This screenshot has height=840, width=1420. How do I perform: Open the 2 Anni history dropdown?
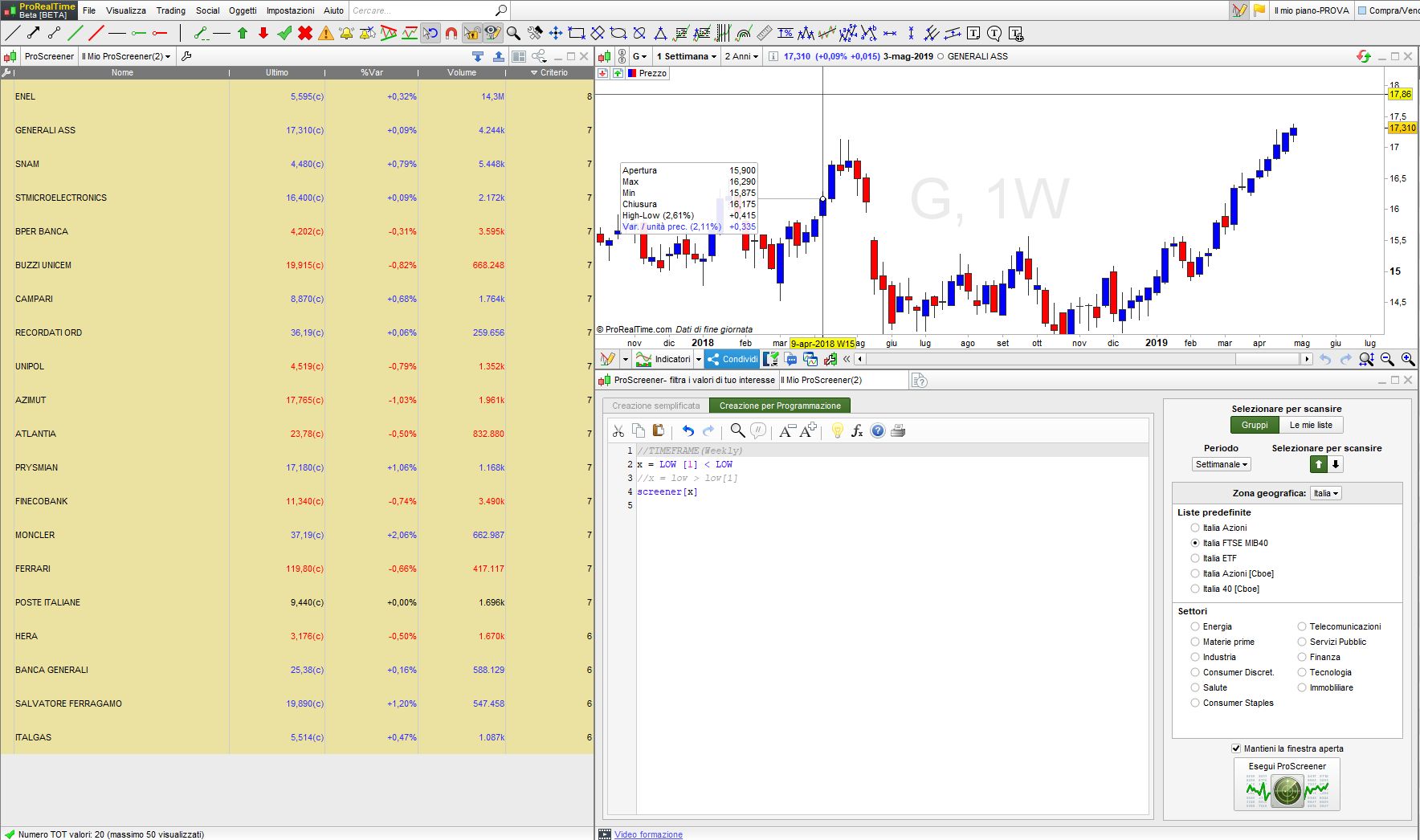click(741, 56)
